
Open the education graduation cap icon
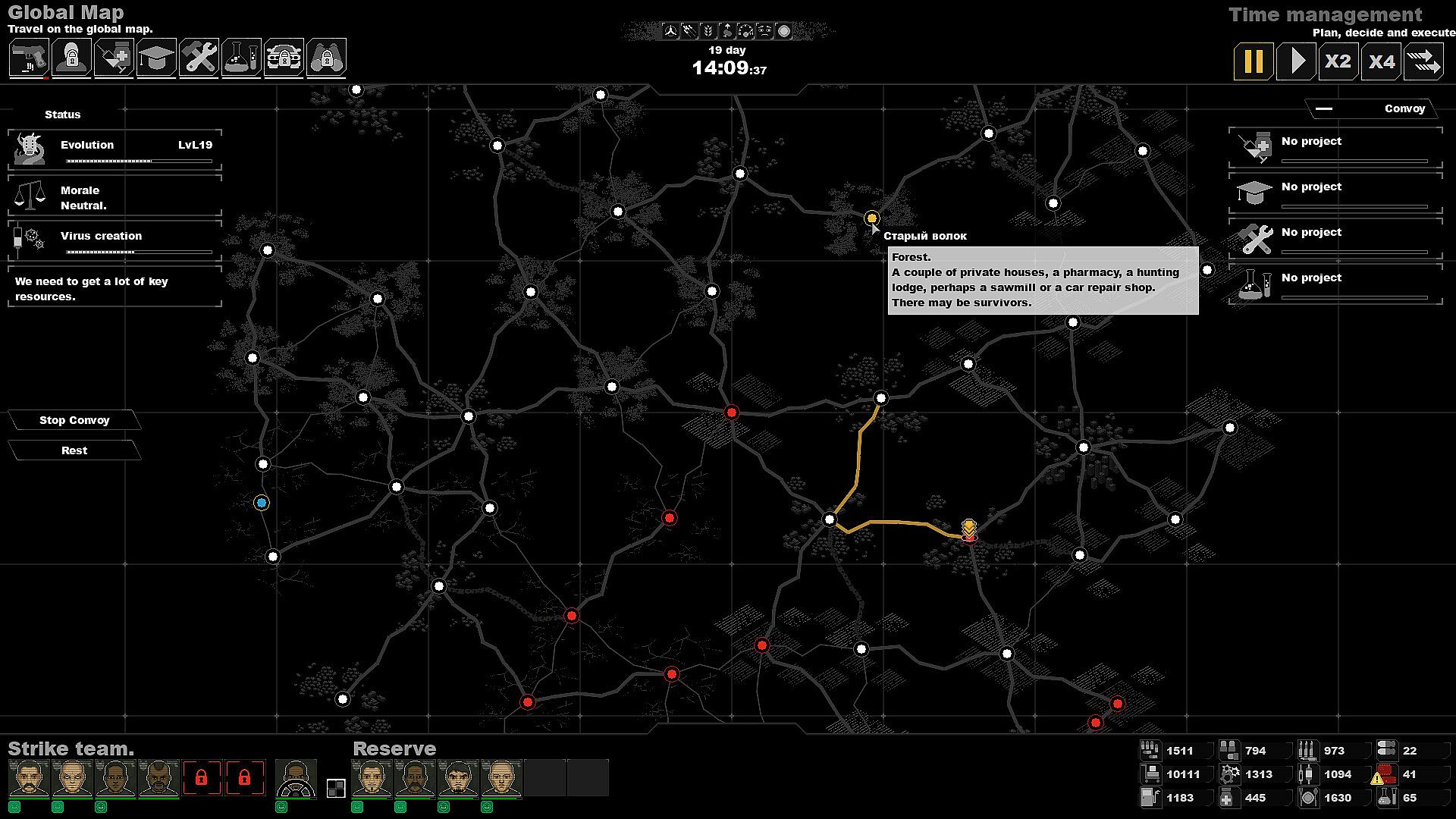tap(156, 58)
